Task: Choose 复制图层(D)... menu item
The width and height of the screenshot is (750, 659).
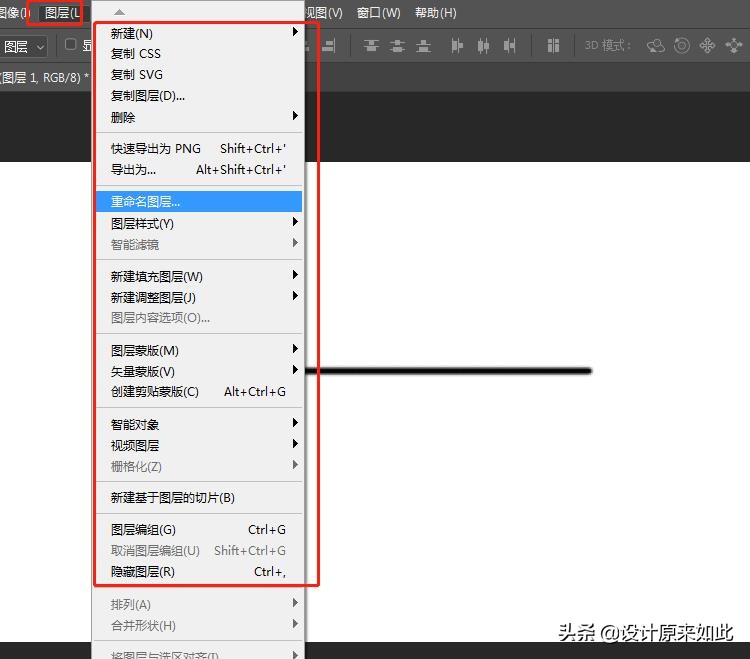Action: click(x=199, y=96)
